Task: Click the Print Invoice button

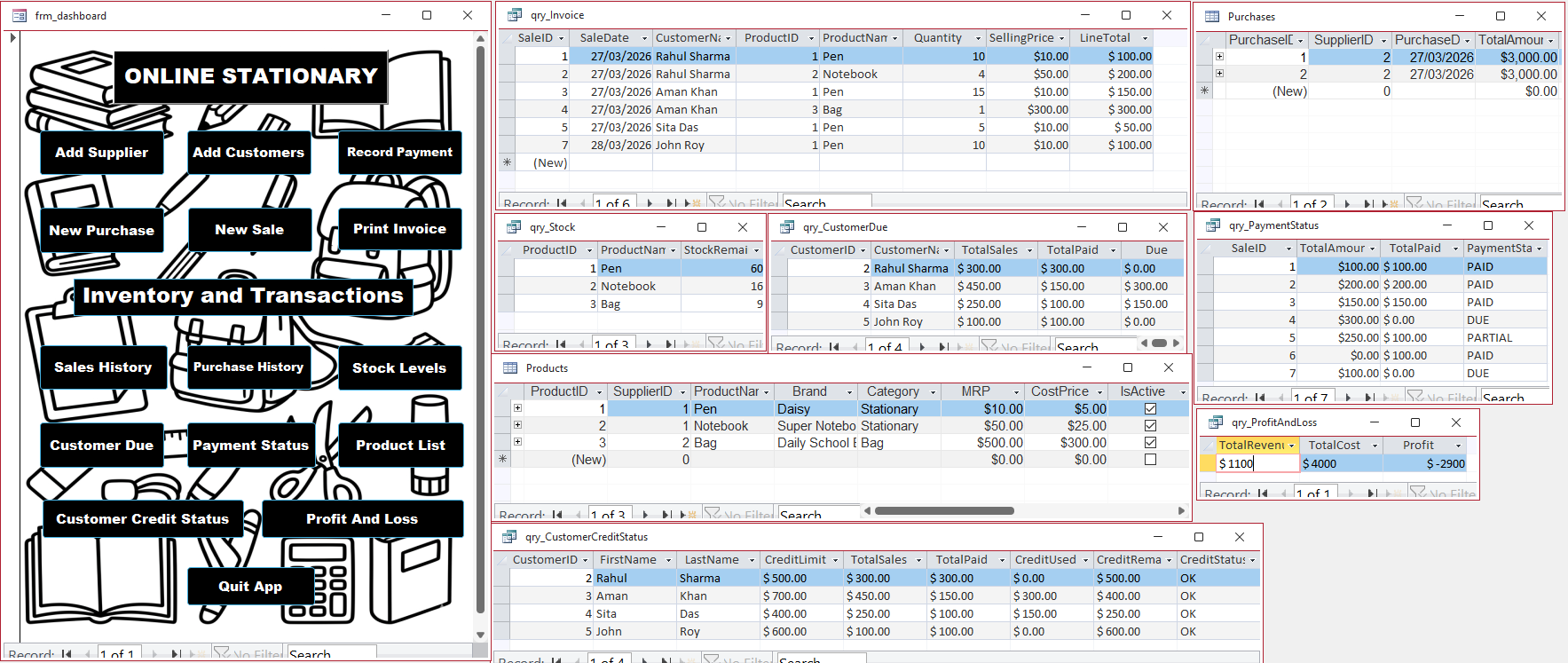Action: tap(400, 229)
